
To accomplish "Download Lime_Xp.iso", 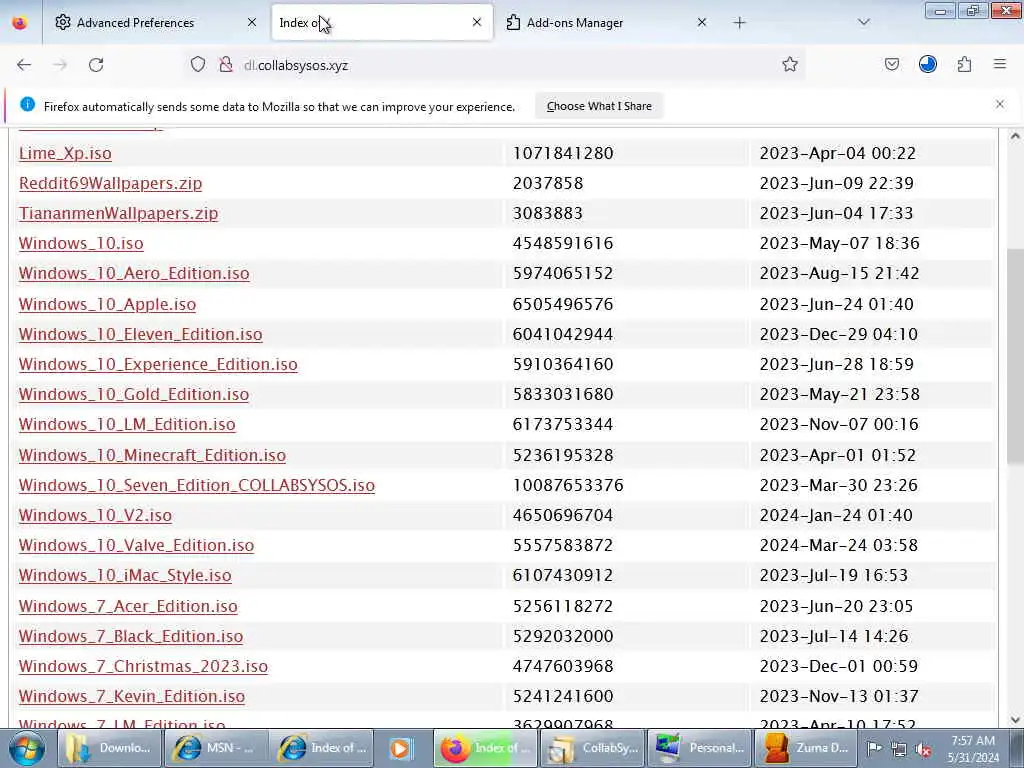I will pyautogui.click(x=65, y=153).
